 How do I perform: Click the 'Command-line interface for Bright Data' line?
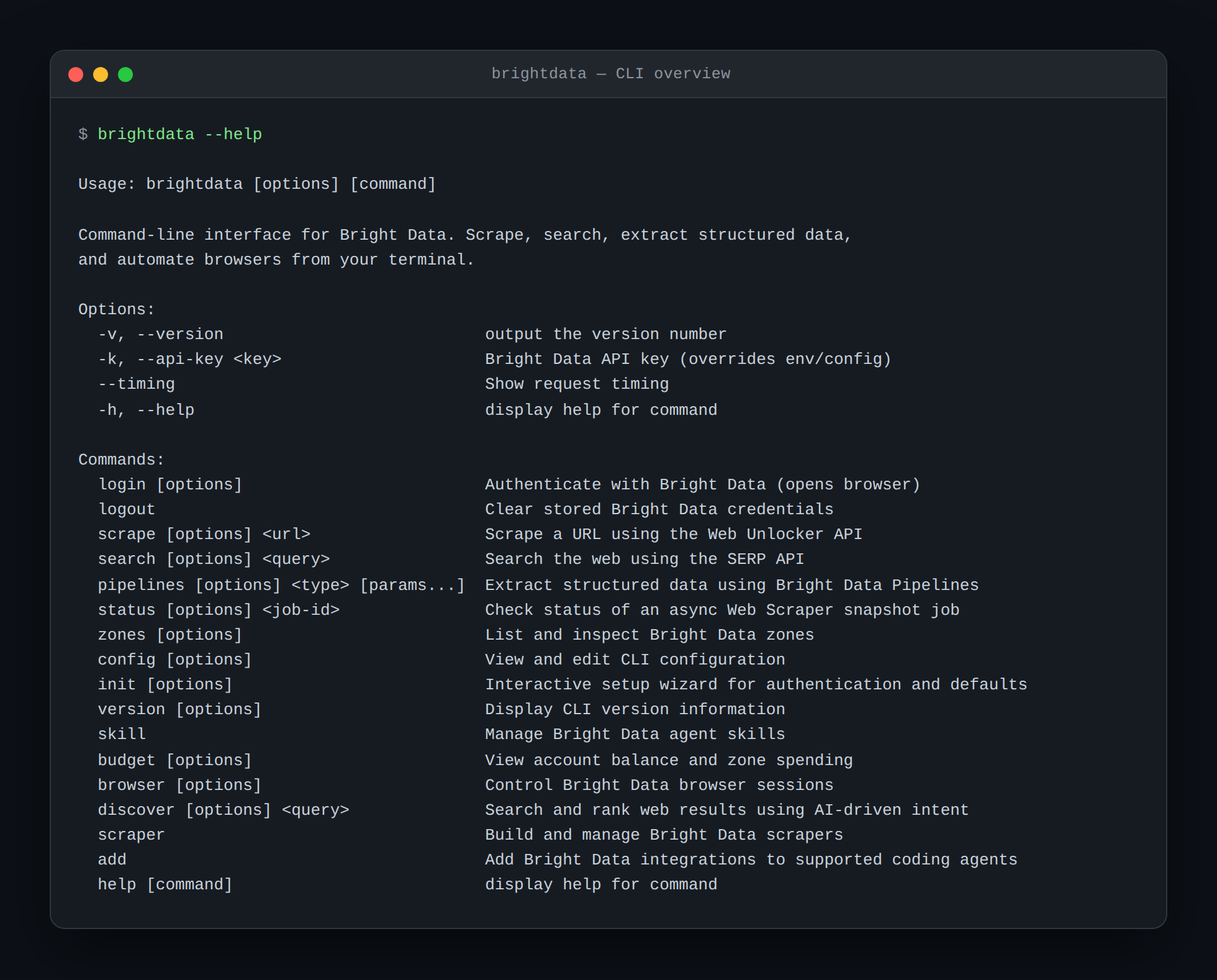(464, 235)
